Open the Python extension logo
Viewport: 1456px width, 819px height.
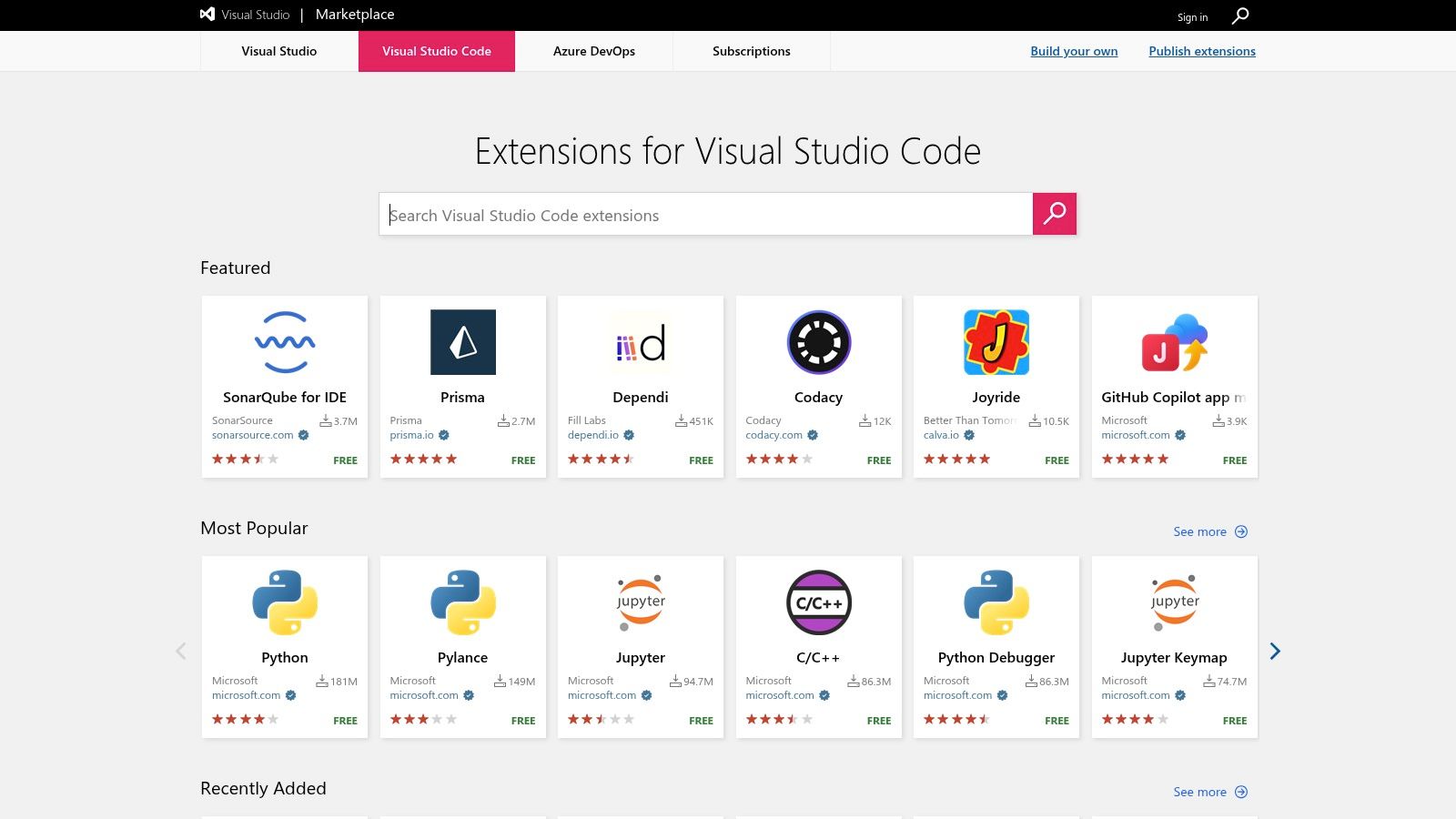(285, 602)
